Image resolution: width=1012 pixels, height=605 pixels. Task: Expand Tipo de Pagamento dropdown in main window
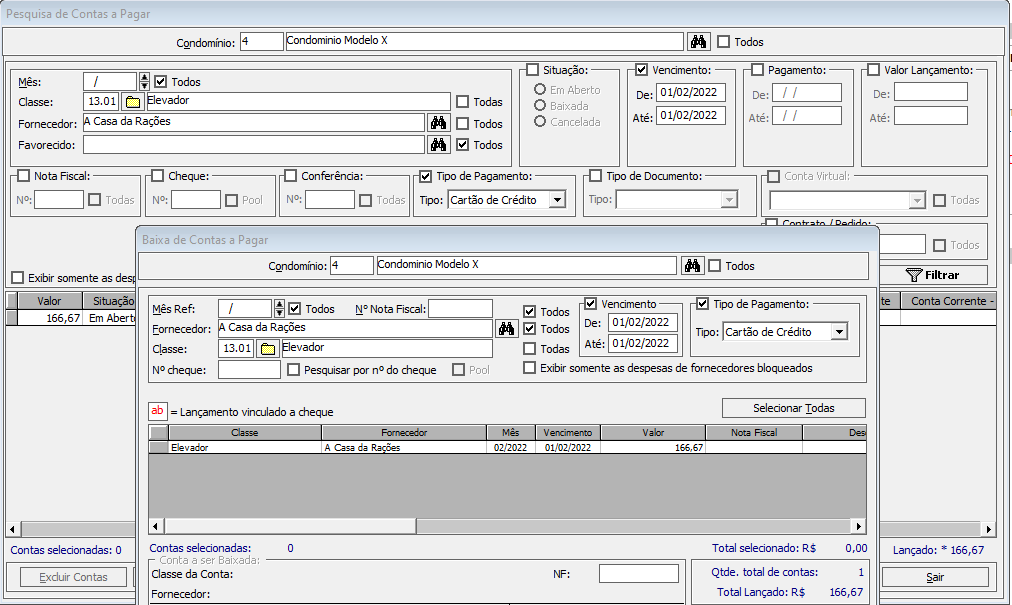[557, 200]
